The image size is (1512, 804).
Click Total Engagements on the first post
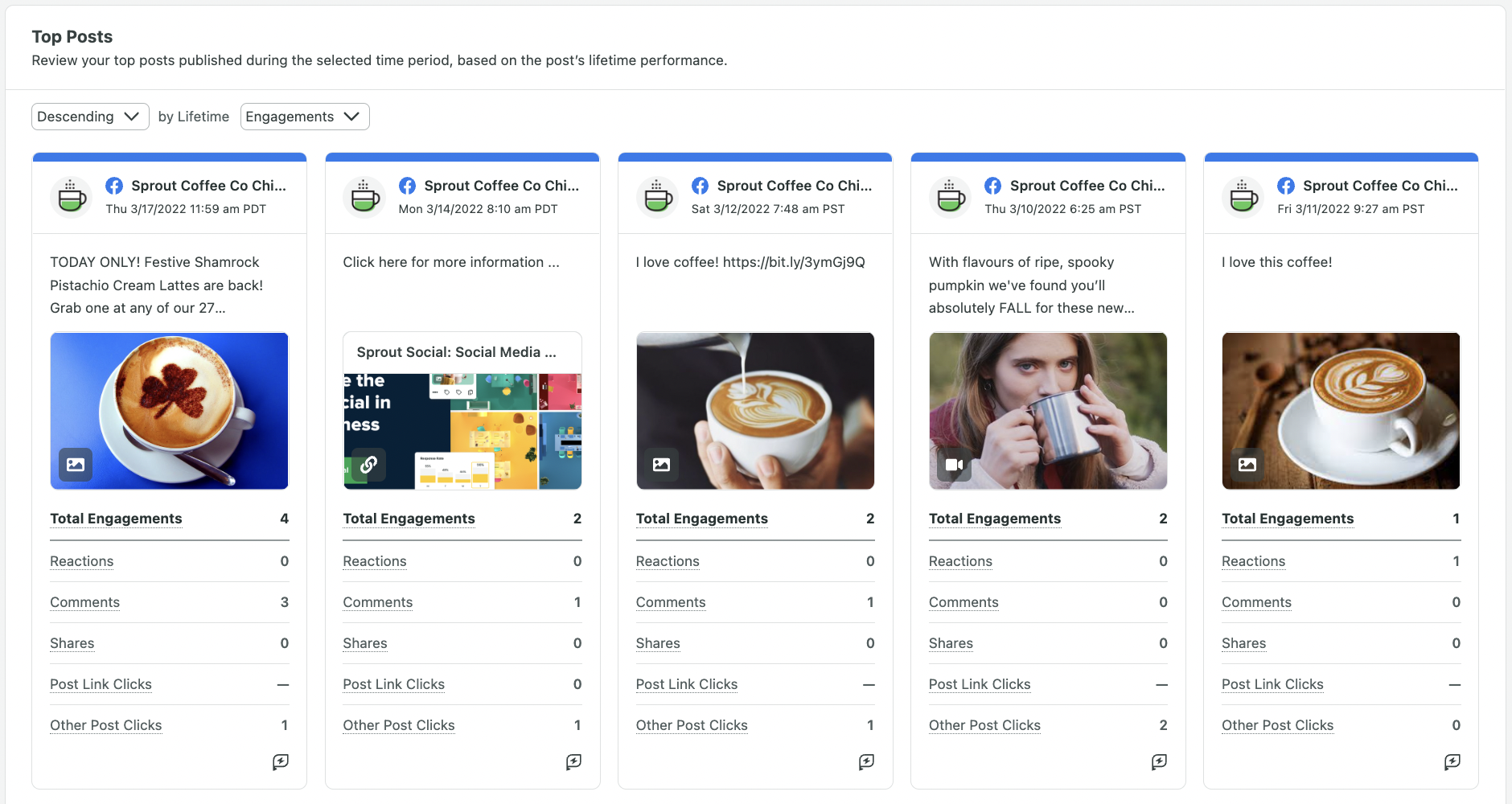pyautogui.click(x=116, y=519)
